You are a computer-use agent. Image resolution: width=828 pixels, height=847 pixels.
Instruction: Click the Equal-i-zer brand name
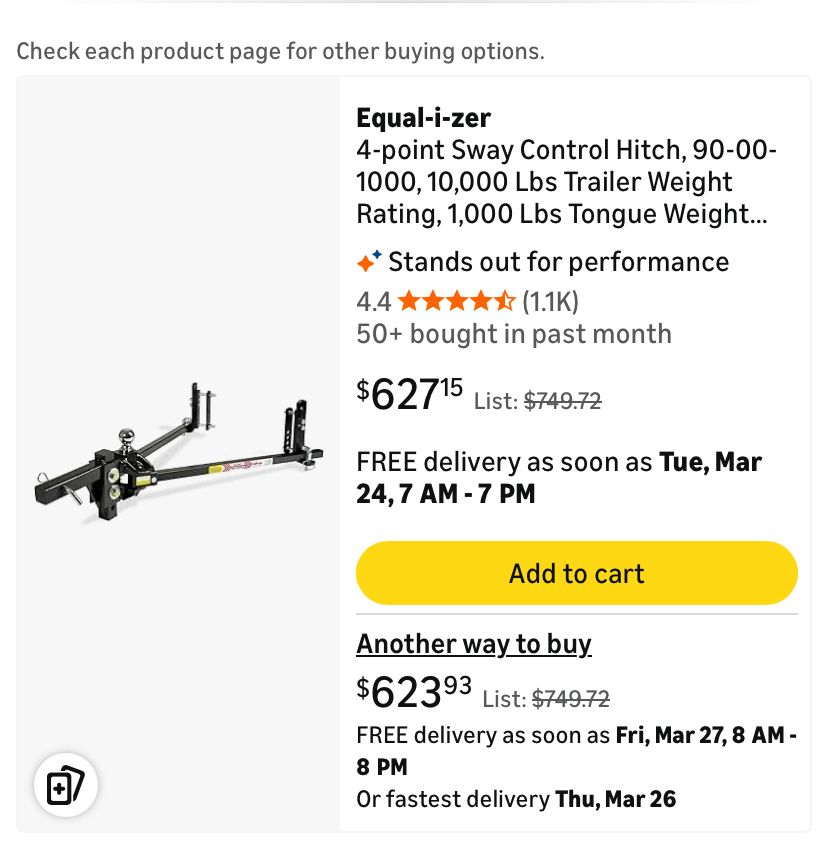[x=423, y=118]
